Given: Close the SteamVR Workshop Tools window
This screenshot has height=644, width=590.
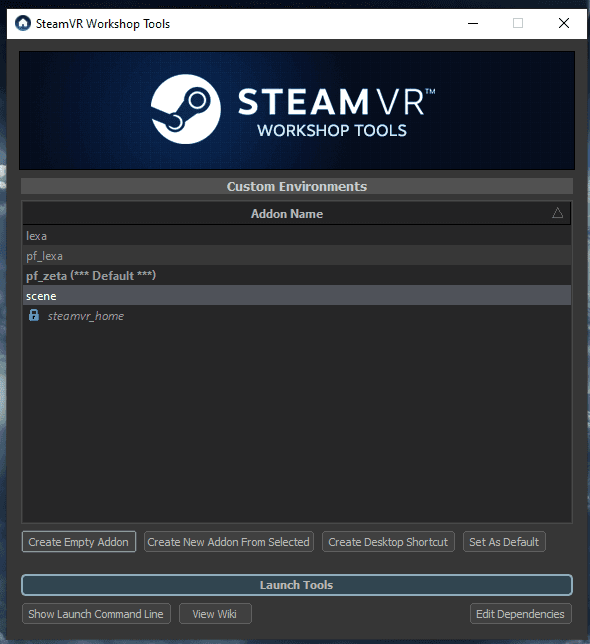Looking at the screenshot, I should [564, 23].
